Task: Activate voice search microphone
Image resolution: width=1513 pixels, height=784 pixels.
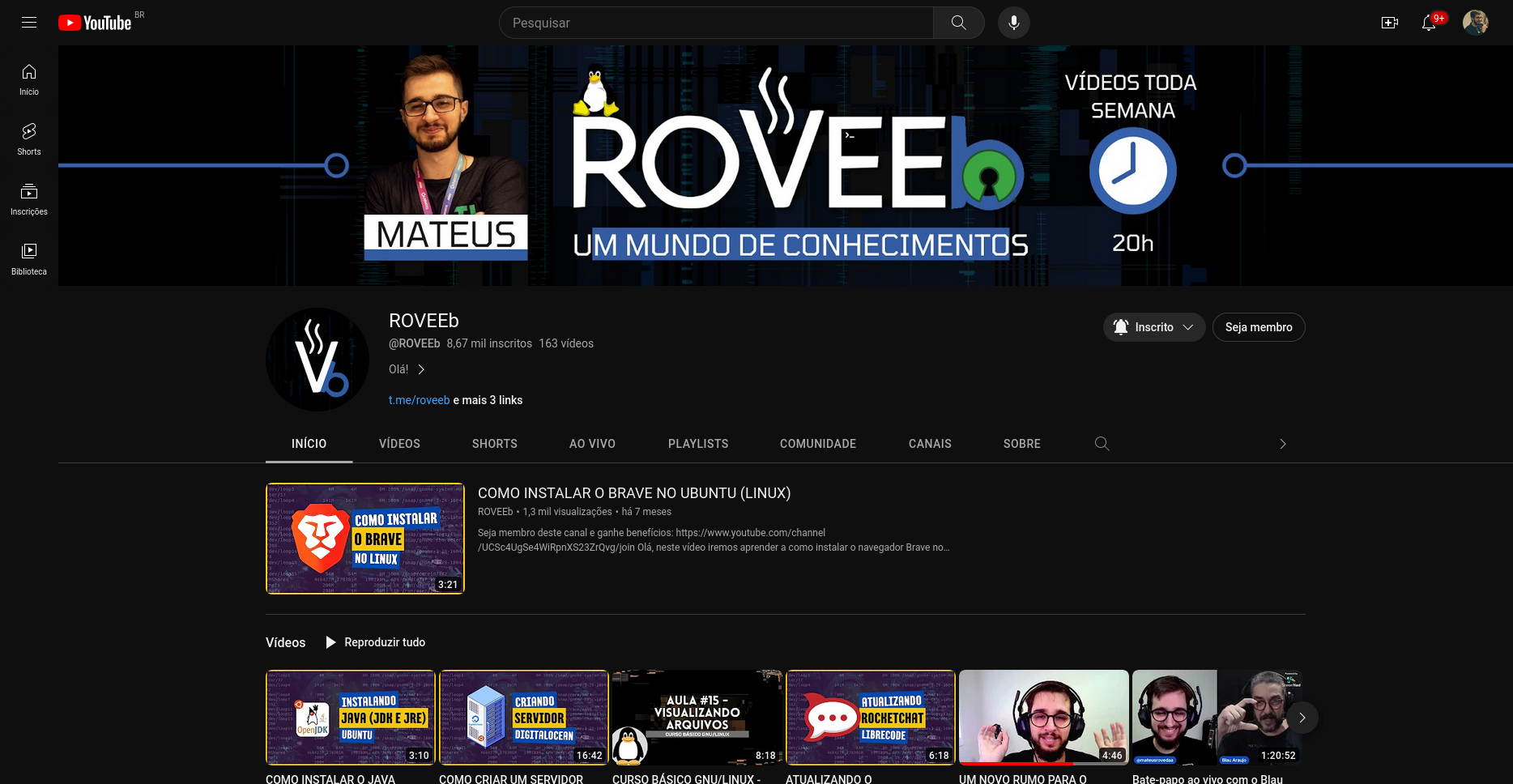Action: [1013, 23]
